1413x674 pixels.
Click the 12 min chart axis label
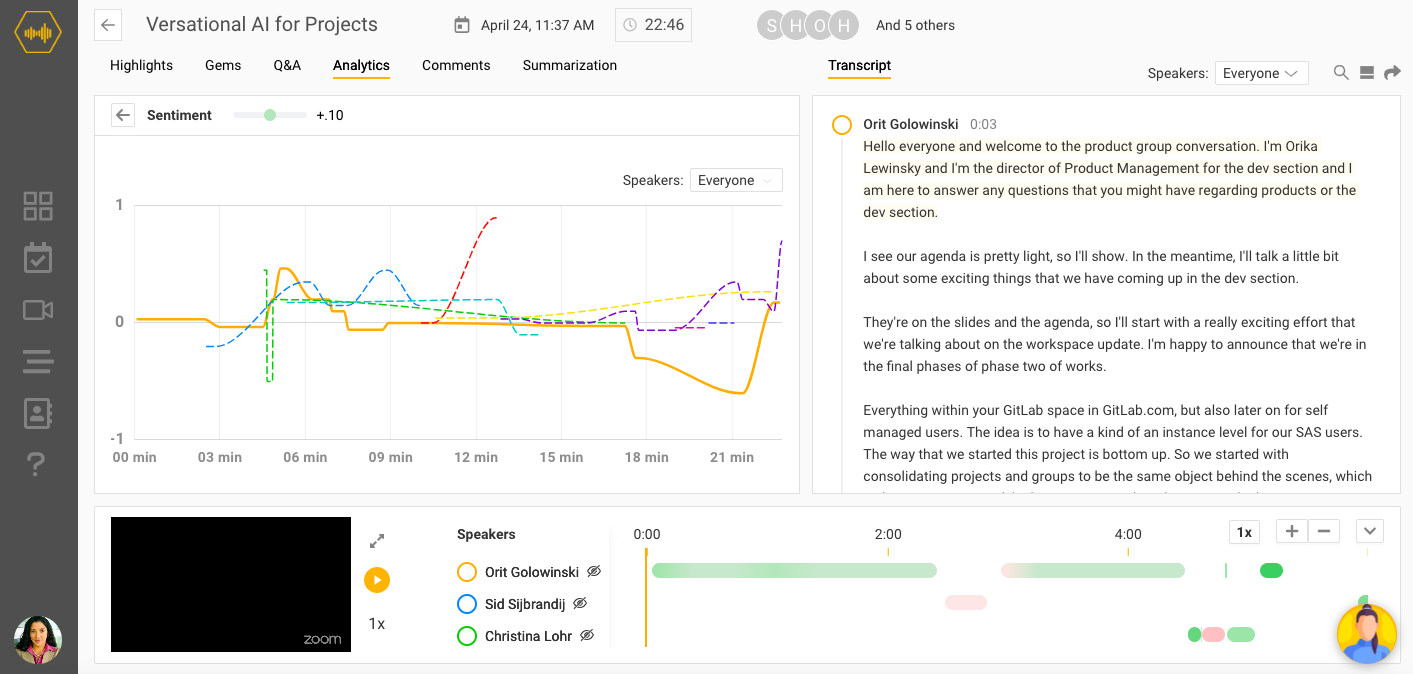(476, 457)
